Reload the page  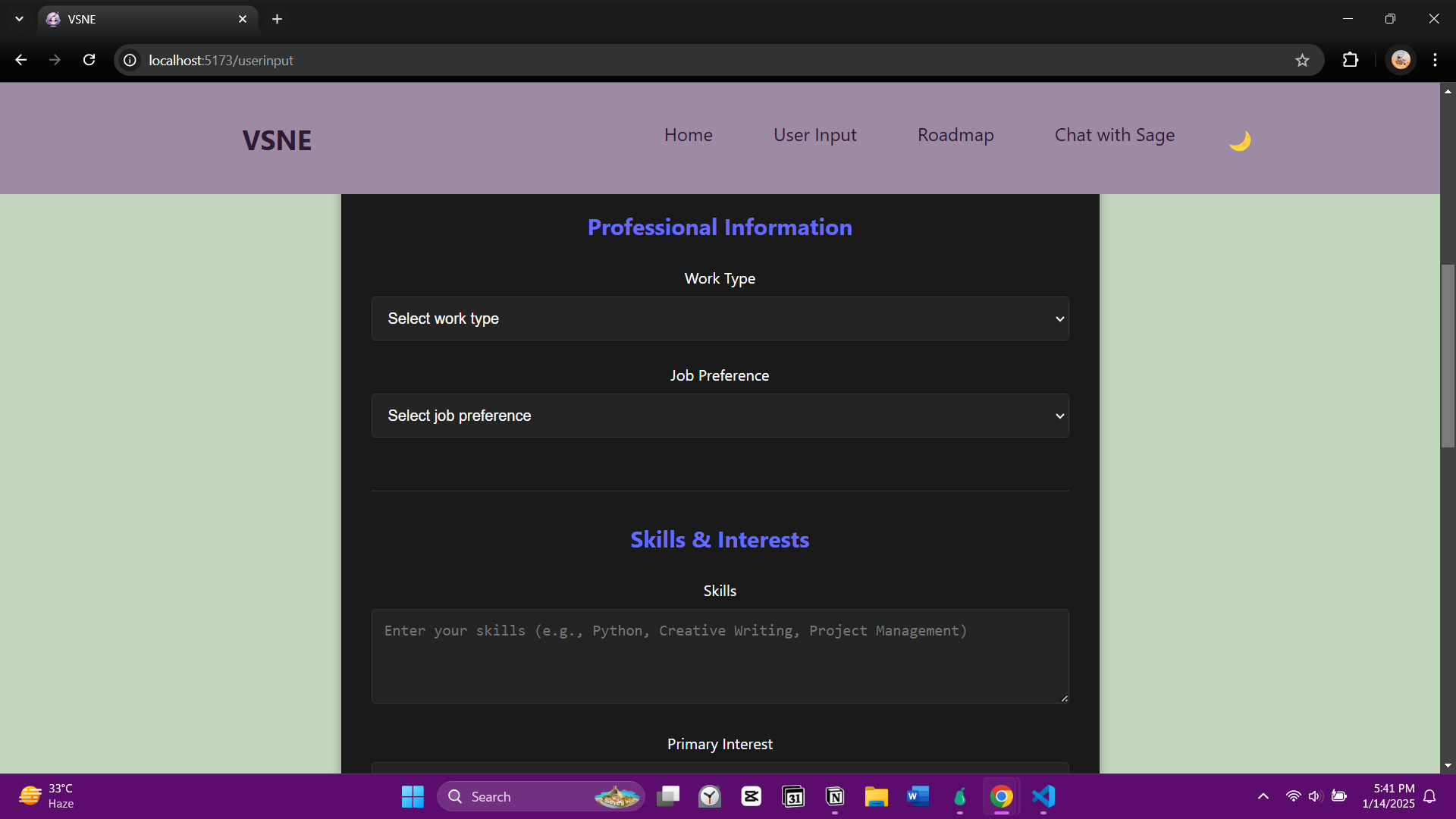[x=89, y=60]
